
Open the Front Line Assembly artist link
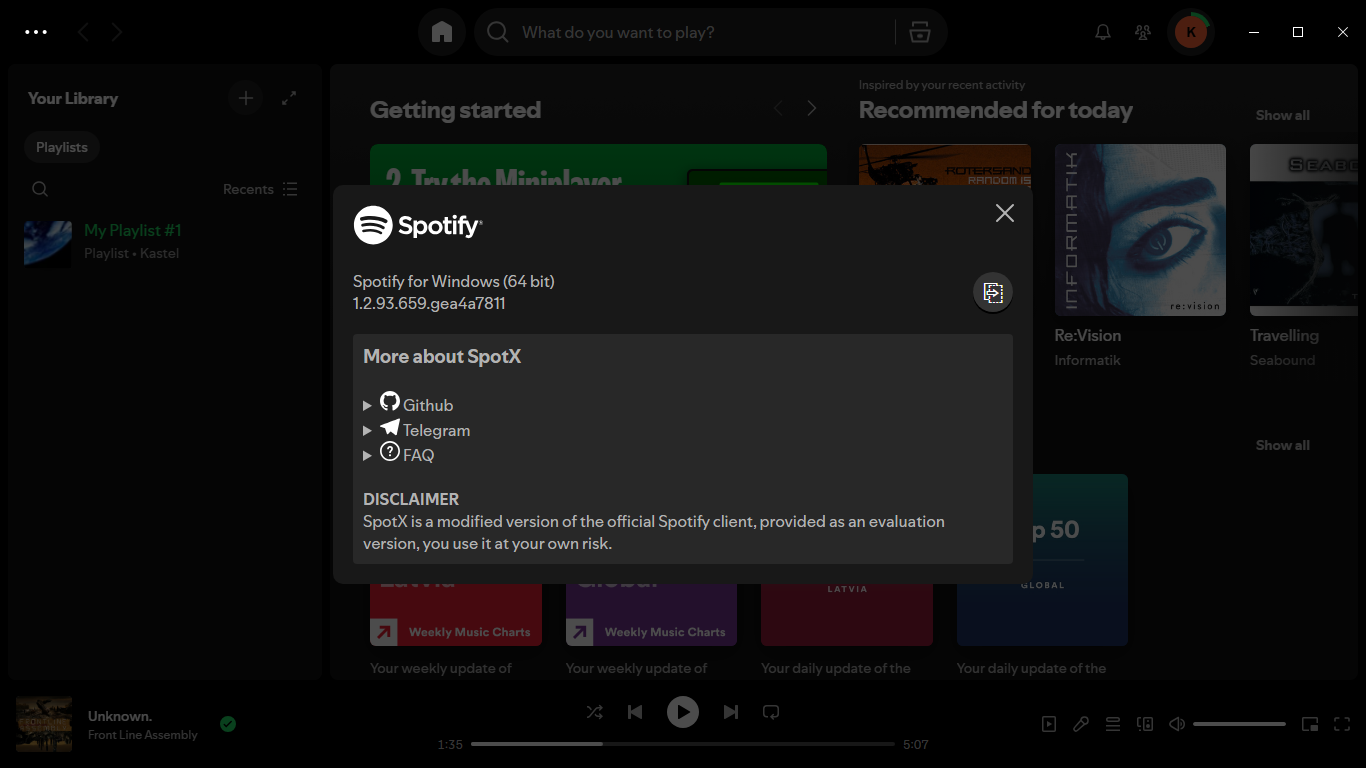click(143, 735)
